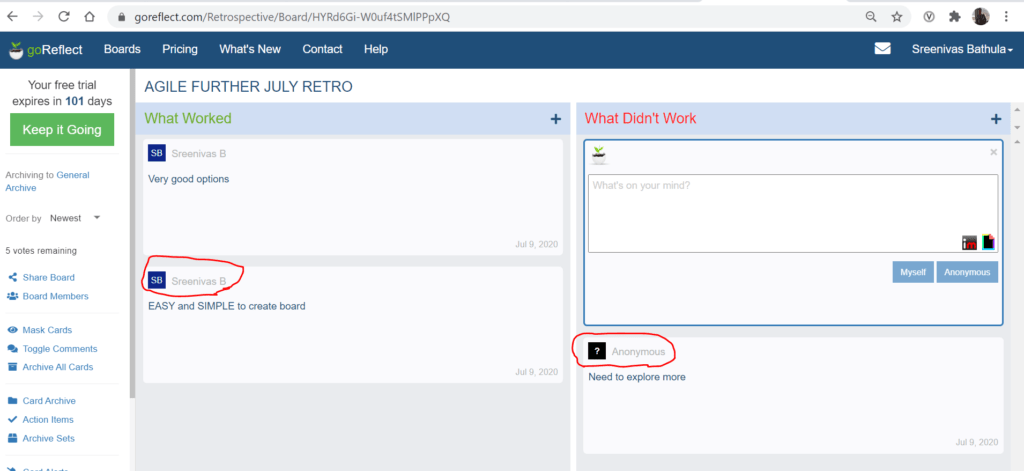Image resolution: width=1024 pixels, height=471 pixels.
Task: Click Toggle Comments link text
Action: [x=60, y=349]
